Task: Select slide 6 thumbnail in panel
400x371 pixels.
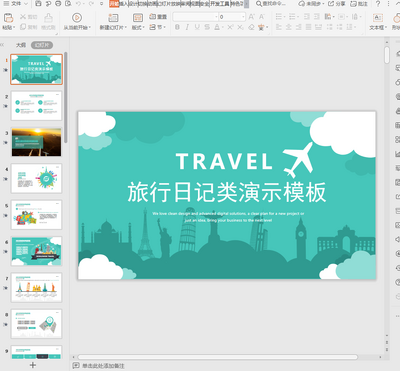Action: pyautogui.click(x=36, y=251)
